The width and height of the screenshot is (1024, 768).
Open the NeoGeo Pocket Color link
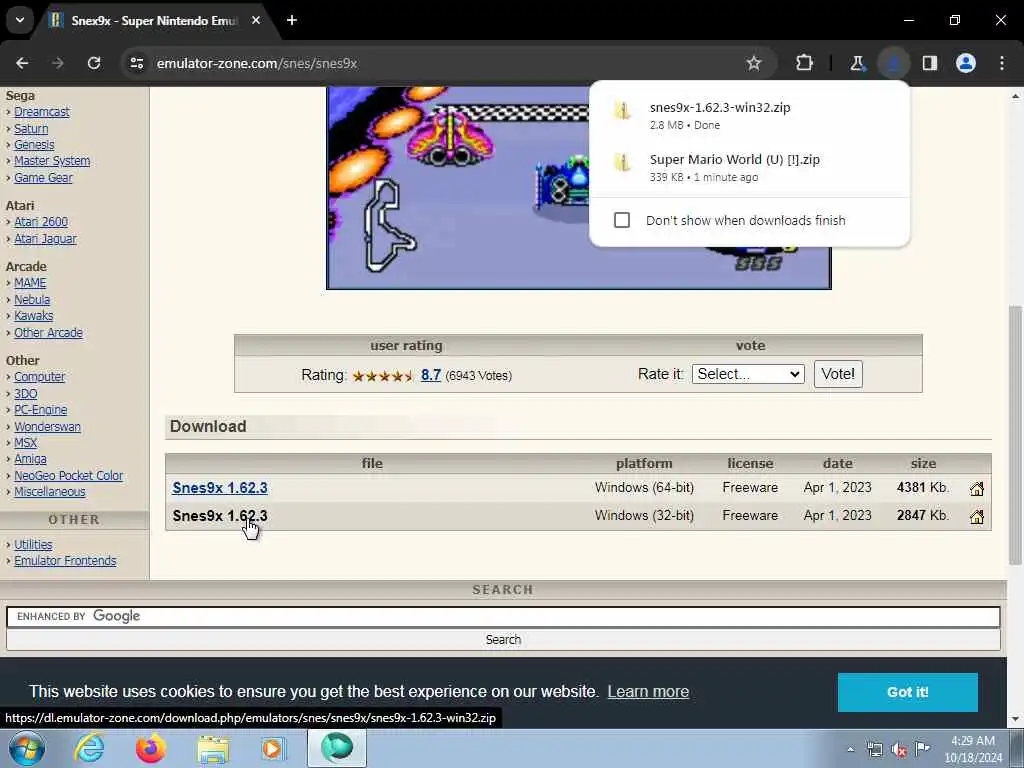[x=69, y=475]
